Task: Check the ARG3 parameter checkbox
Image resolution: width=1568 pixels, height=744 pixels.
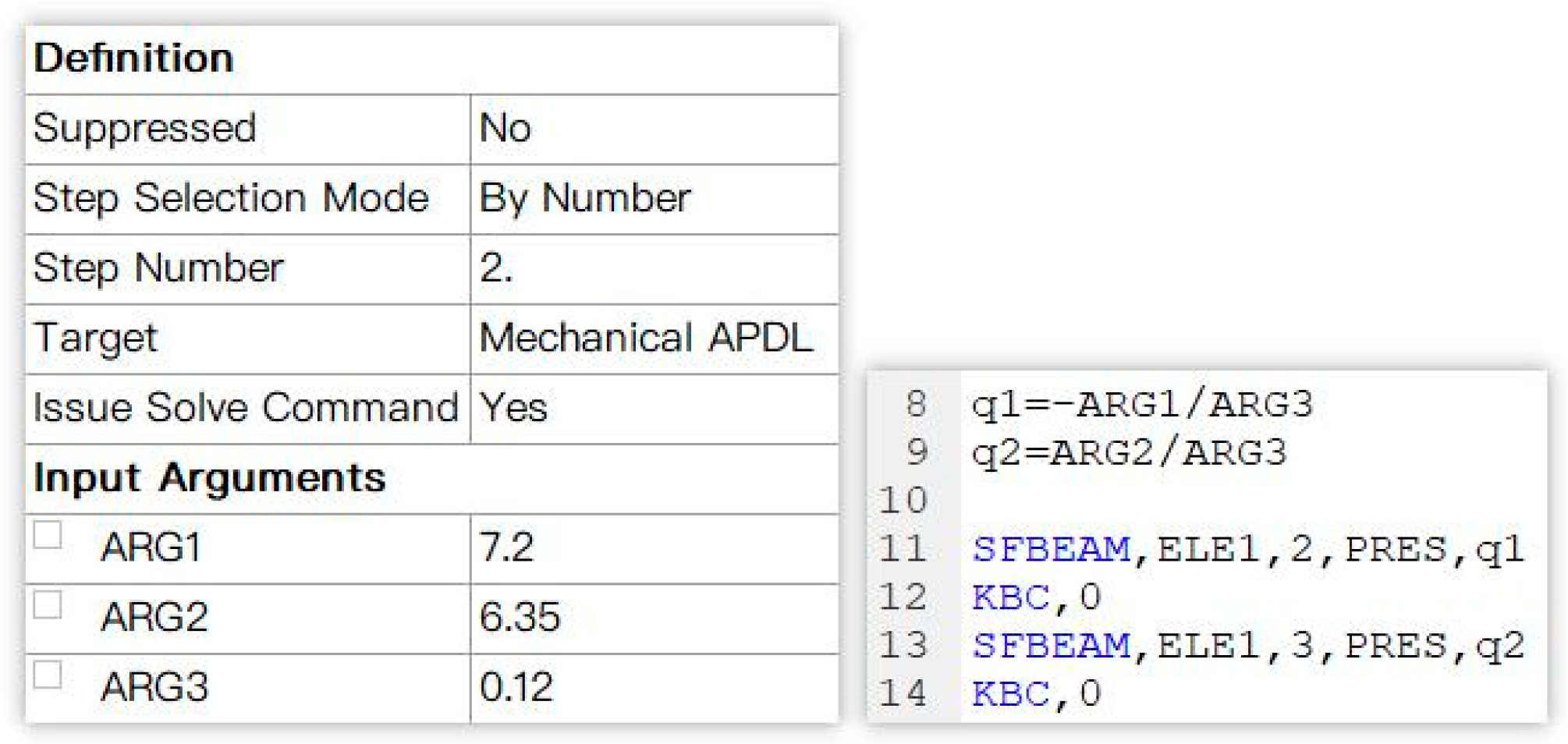Action: [48, 675]
